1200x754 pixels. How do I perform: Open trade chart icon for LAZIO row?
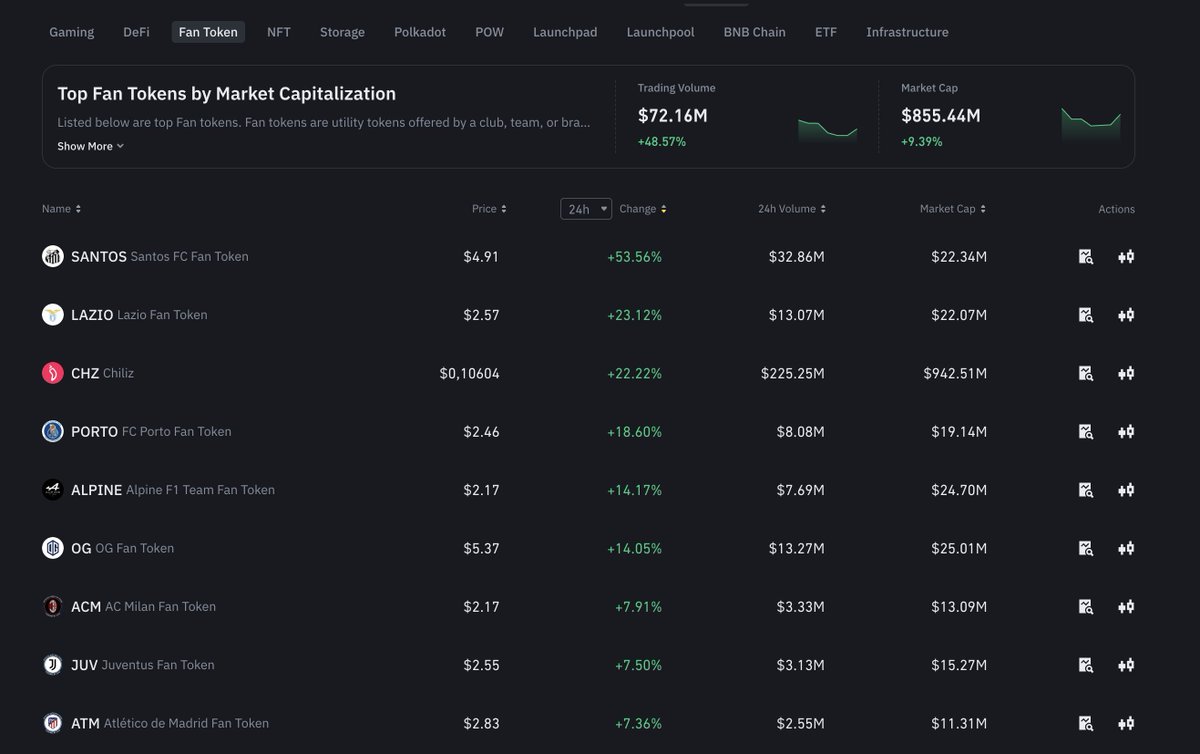(1126, 315)
